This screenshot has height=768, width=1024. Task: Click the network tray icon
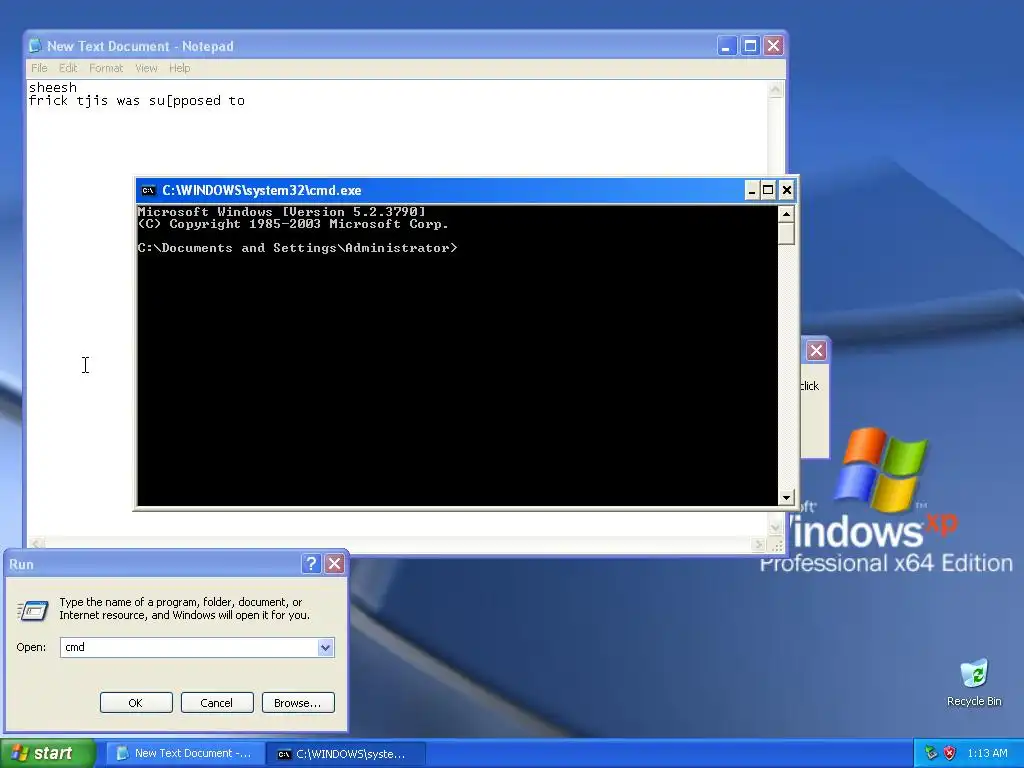pos(931,753)
